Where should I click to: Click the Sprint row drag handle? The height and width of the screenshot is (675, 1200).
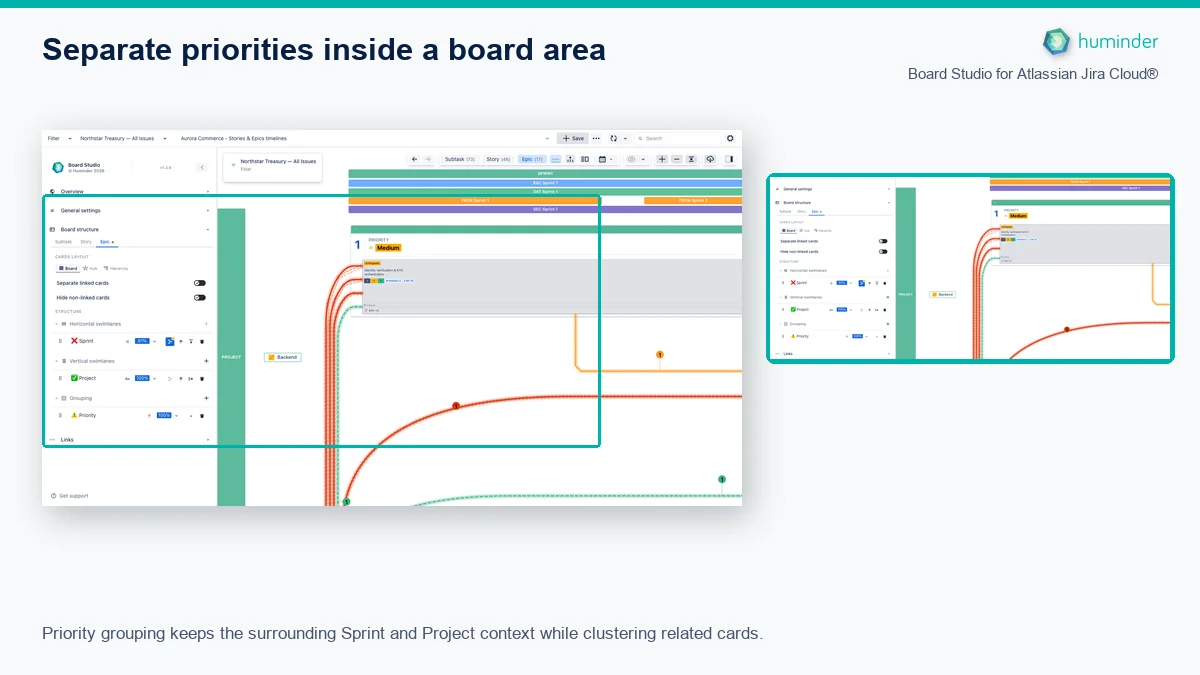[x=60, y=341]
